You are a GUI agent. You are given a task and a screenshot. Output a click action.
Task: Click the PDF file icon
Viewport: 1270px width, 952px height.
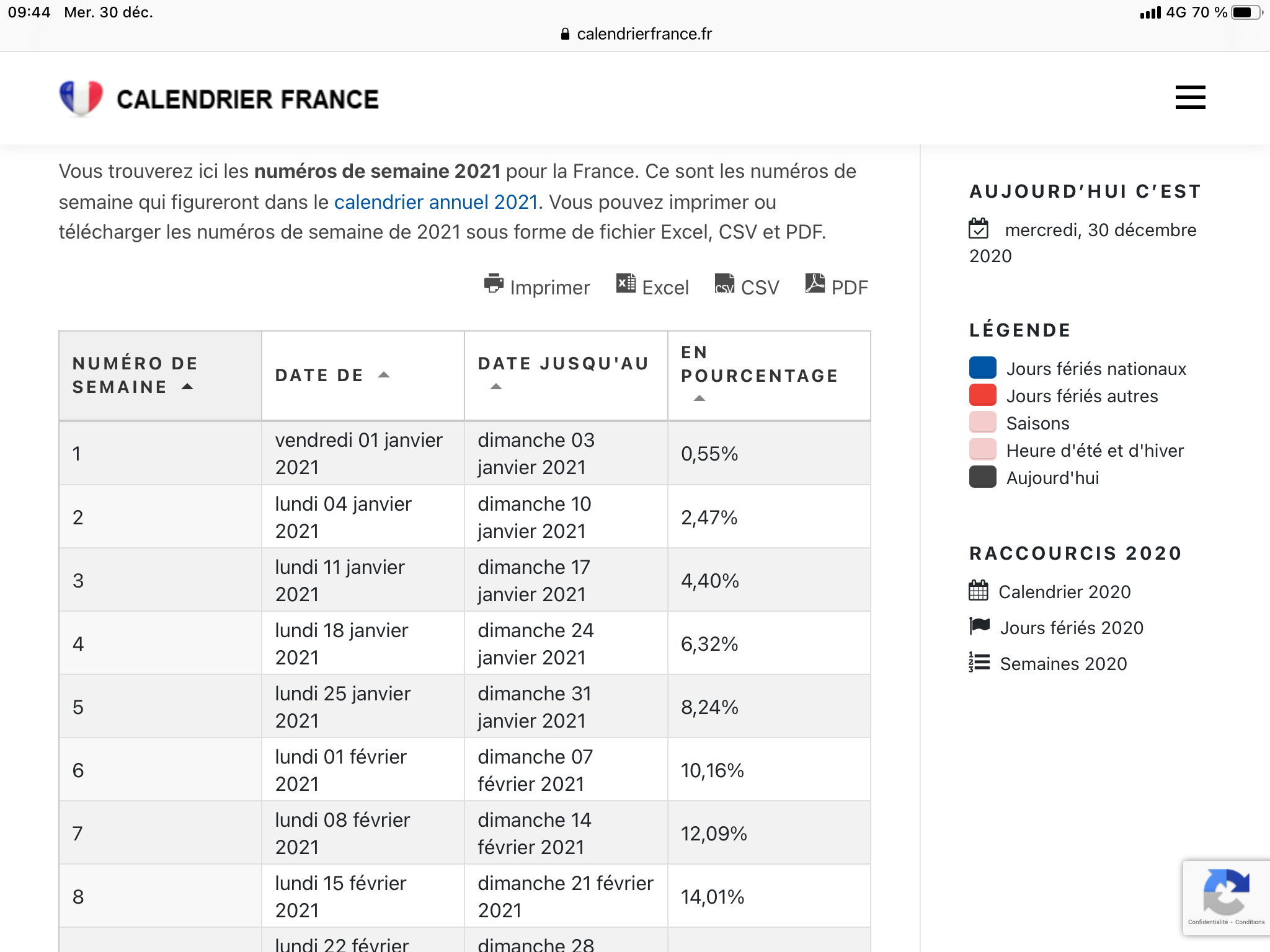[815, 283]
